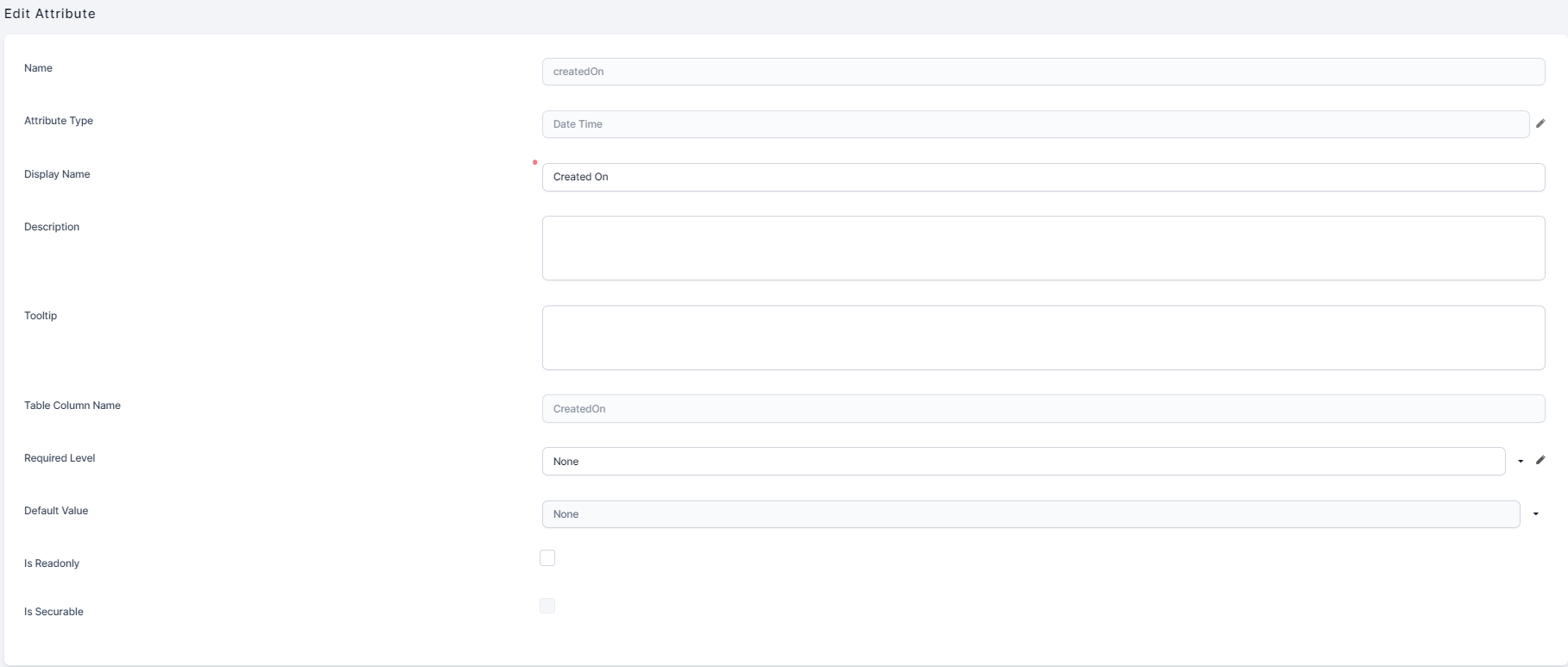Click the Is Readonly label text
The height and width of the screenshot is (667, 1568).
click(52, 563)
